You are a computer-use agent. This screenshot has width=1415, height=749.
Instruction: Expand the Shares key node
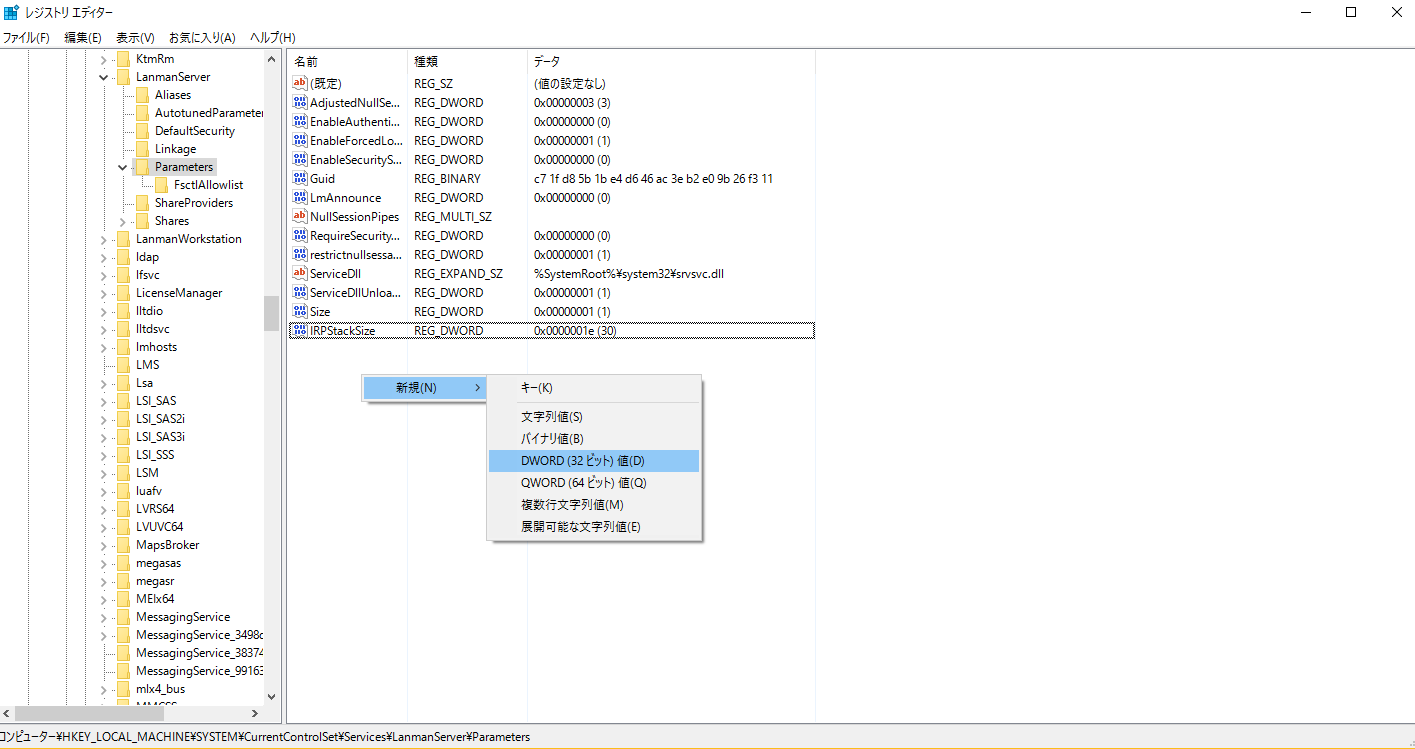click(122, 221)
